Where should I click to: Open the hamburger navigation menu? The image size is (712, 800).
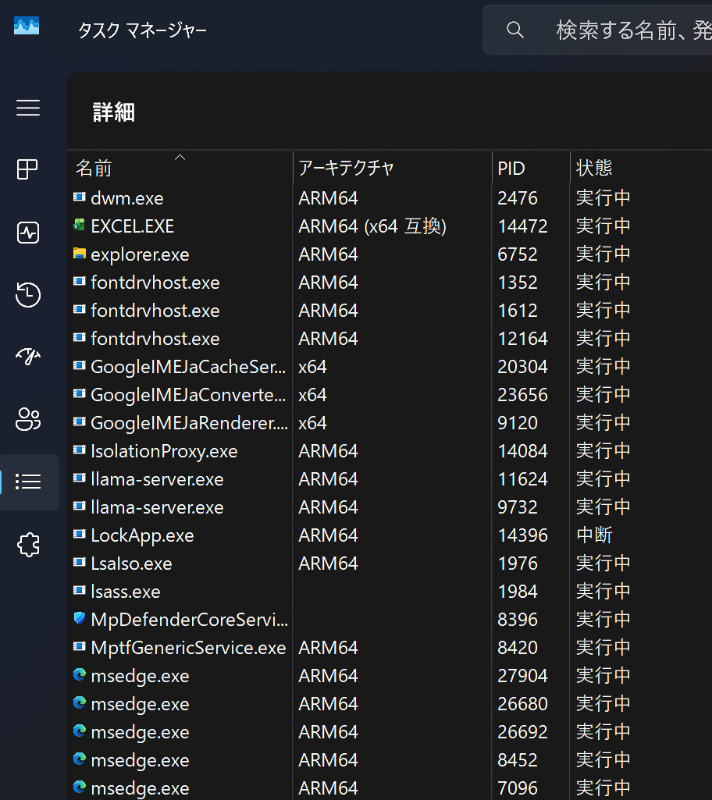click(28, 108)
